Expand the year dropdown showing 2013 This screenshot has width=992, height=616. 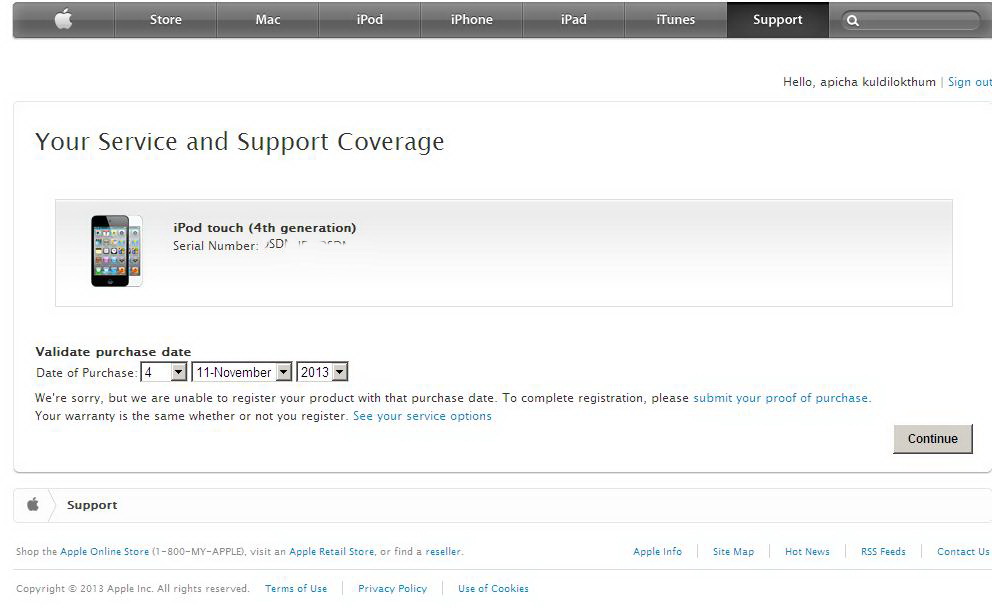(323, 372)
